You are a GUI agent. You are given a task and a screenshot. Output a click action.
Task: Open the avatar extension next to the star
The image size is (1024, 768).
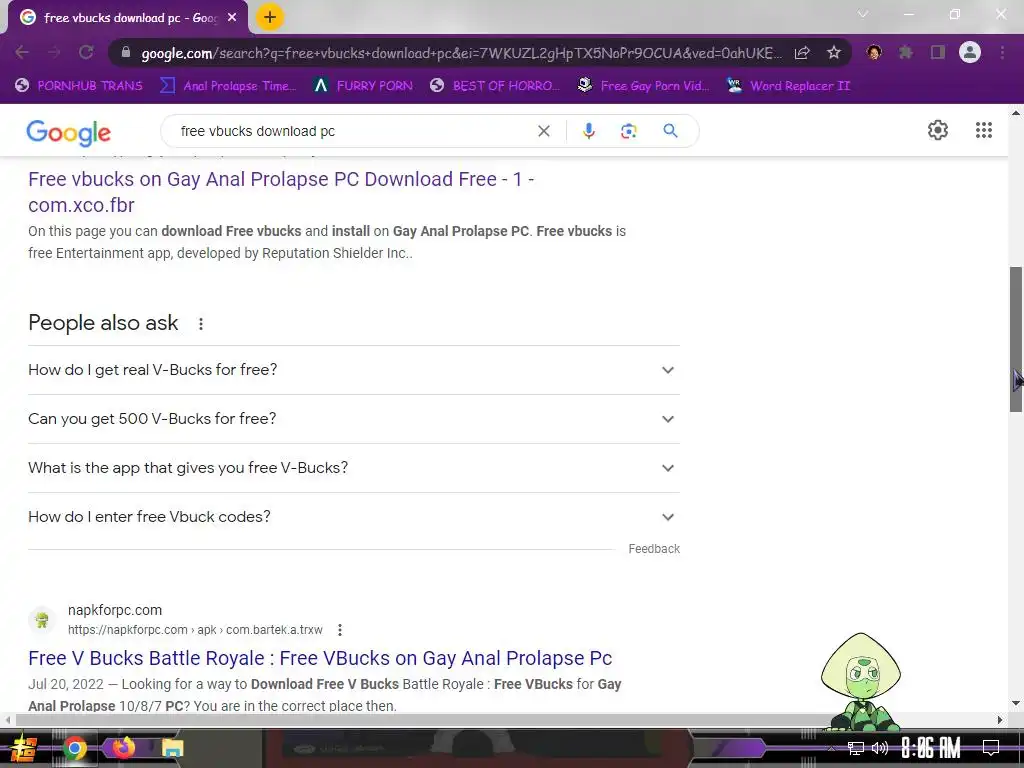(874, 52)
